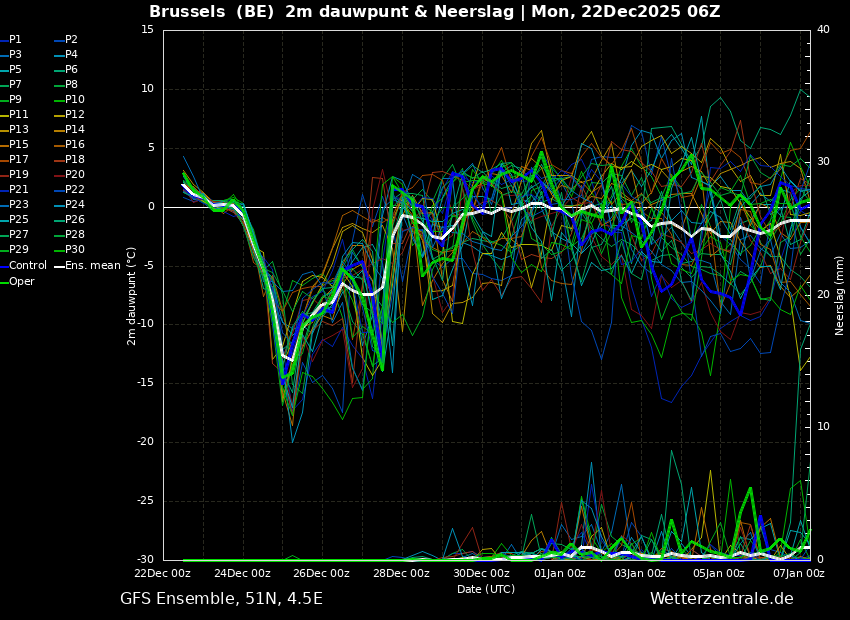Click the 07Jan 00z date tick label

799,573
